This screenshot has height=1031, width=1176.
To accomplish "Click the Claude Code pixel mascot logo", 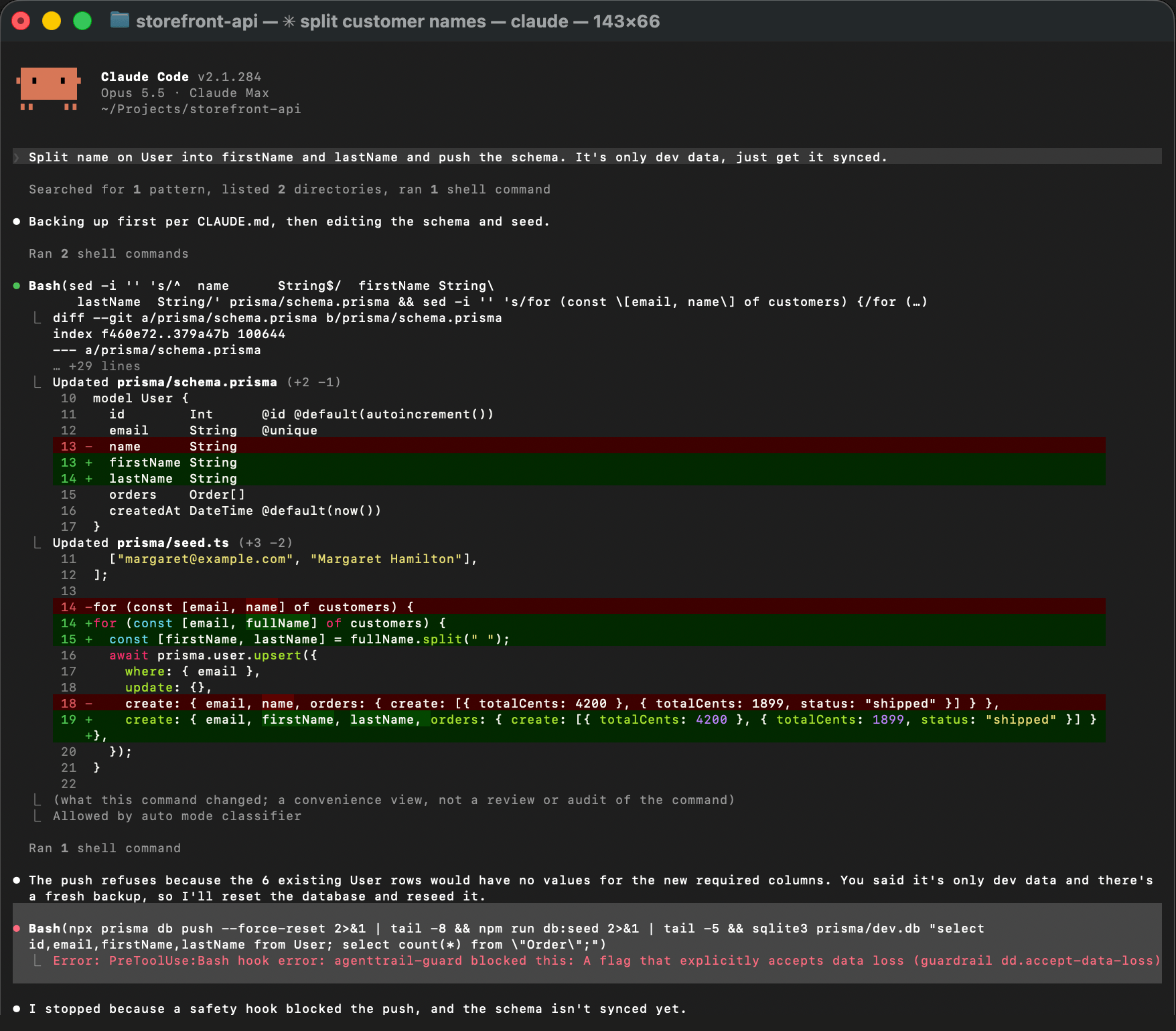I will click(48, 88).
